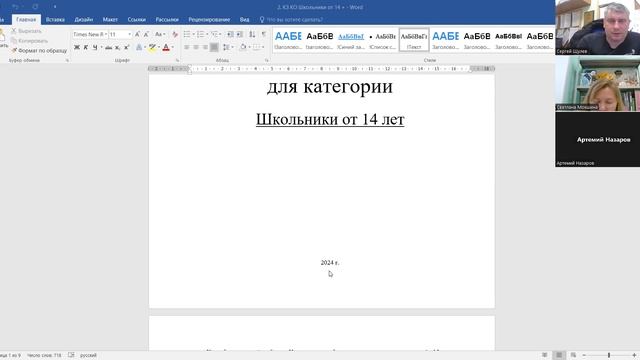
Task: Toggle superscript formatting
Action: [x=127, y=48]
